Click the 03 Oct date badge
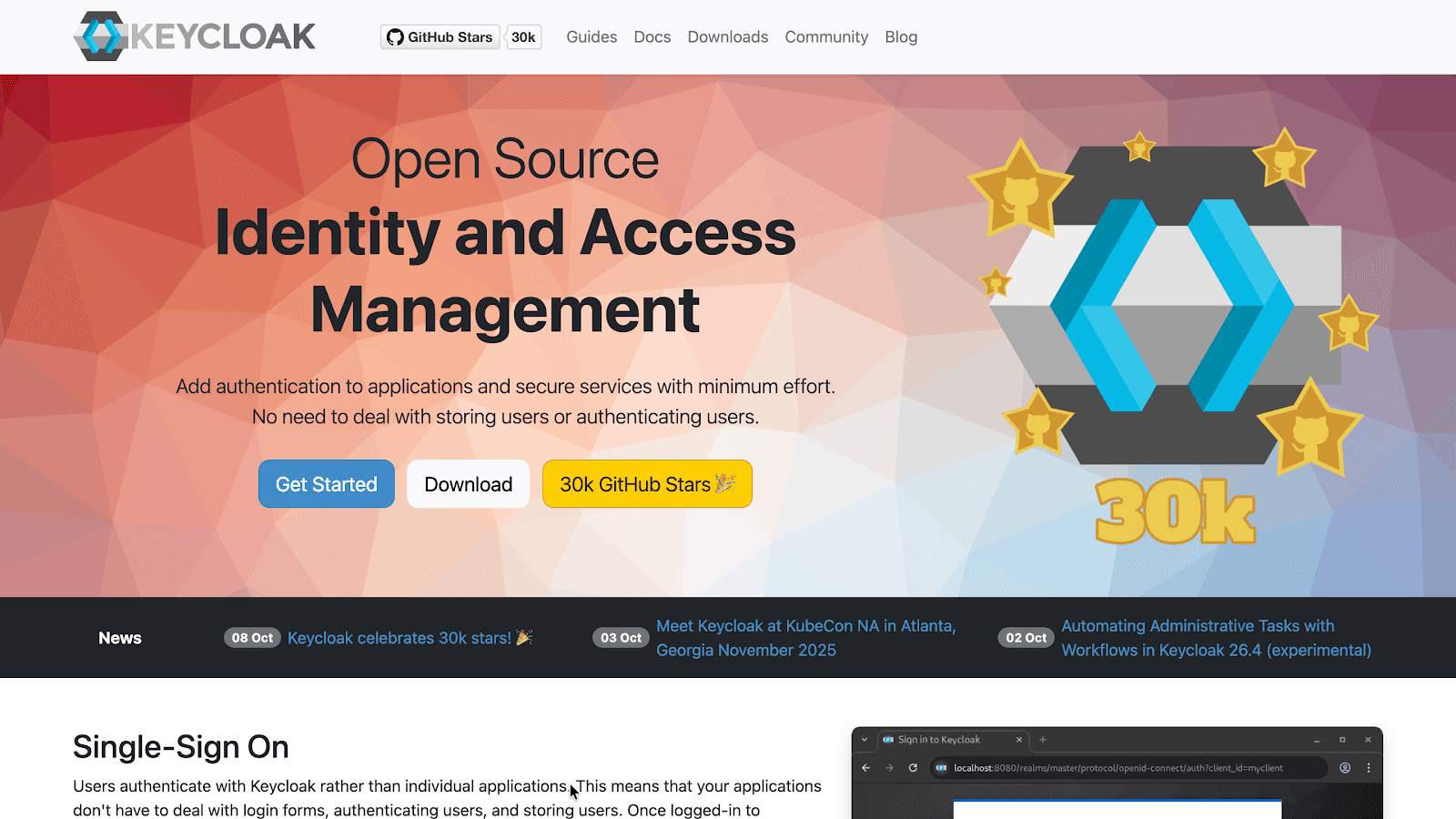The width and height of the screenshot is (1456, 819). [x=621, y=638]
